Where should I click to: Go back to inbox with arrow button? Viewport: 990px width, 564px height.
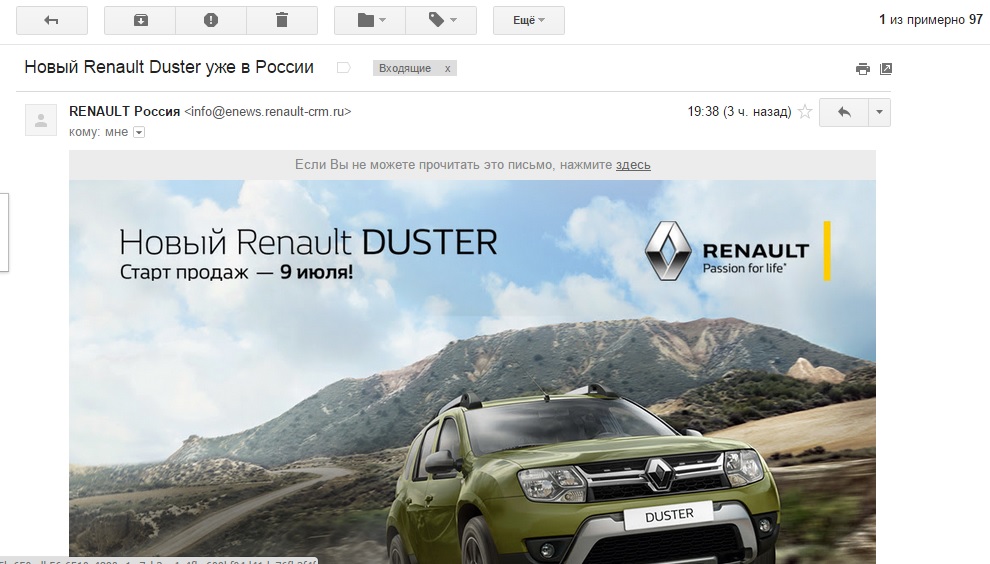point(52,20)
